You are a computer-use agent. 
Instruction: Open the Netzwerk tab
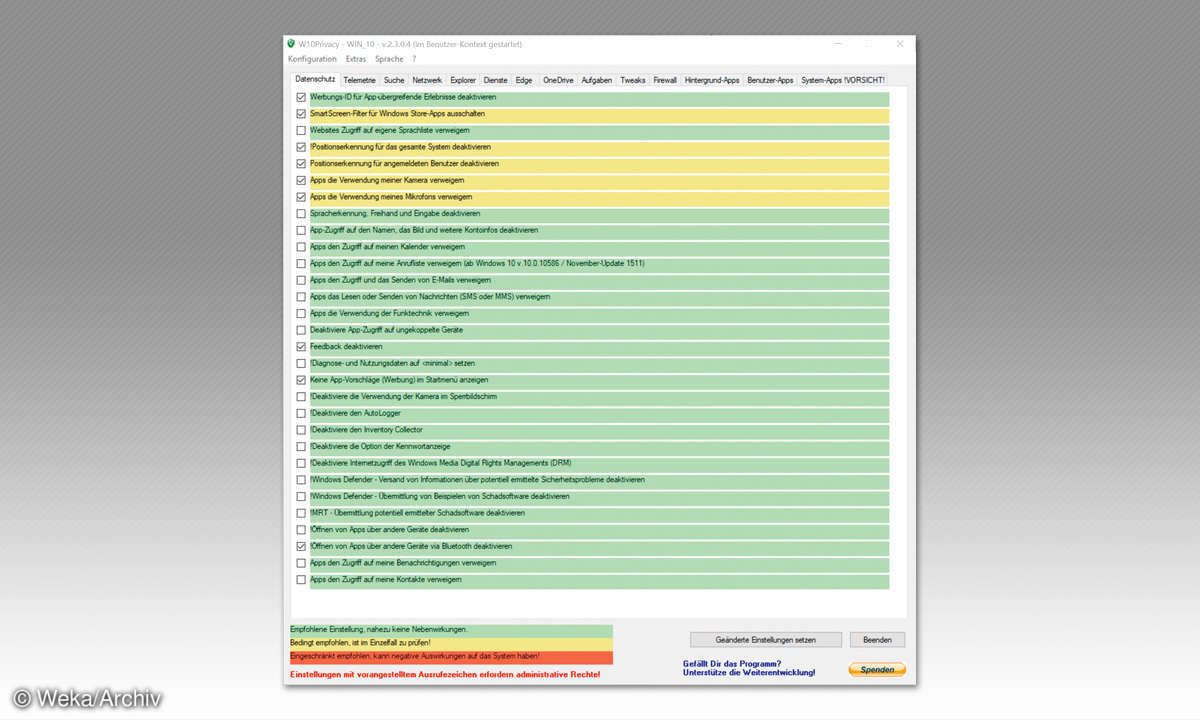427,80
